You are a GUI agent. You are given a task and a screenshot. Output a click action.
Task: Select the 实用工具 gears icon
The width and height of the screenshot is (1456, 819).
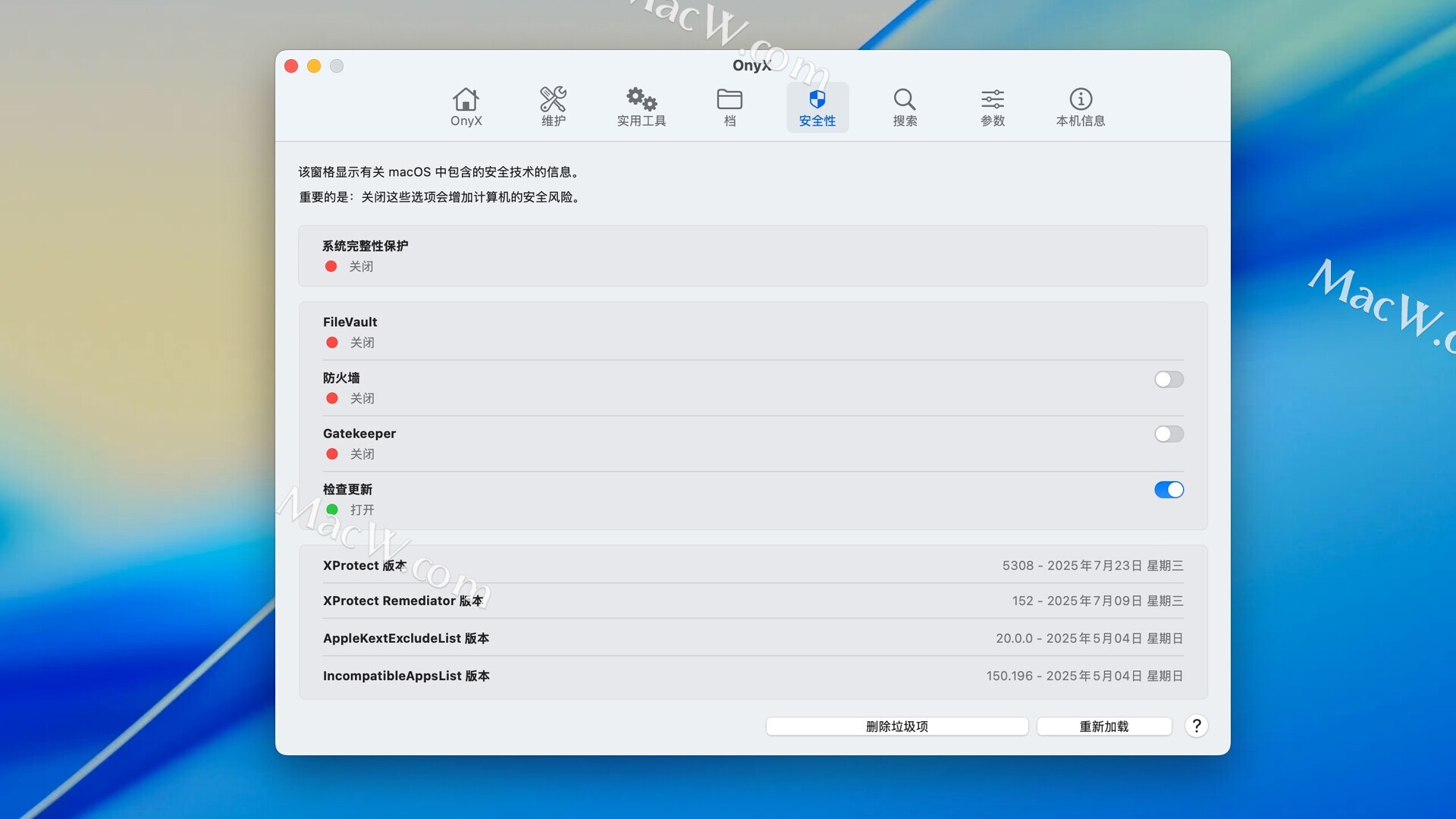point(641,107)
